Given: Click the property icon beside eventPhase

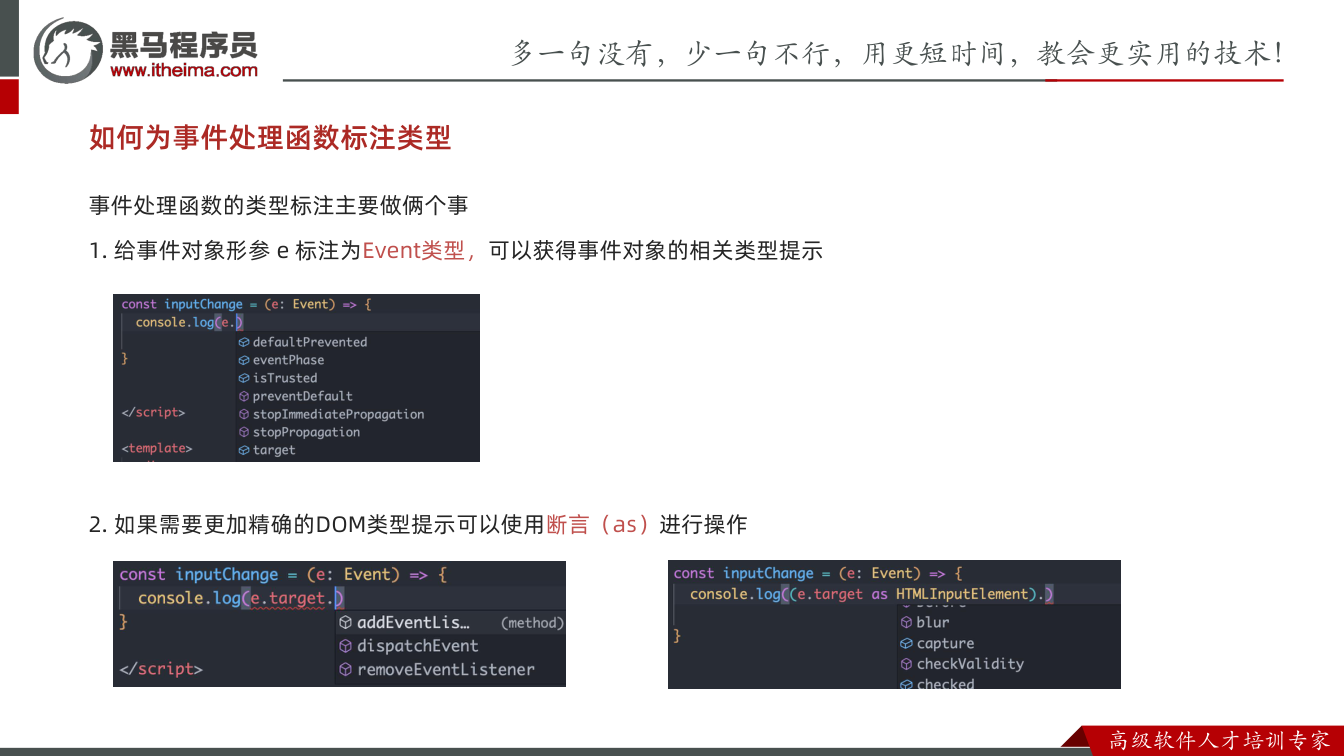Looking at the screenshot, I should (x=244, y=360).
